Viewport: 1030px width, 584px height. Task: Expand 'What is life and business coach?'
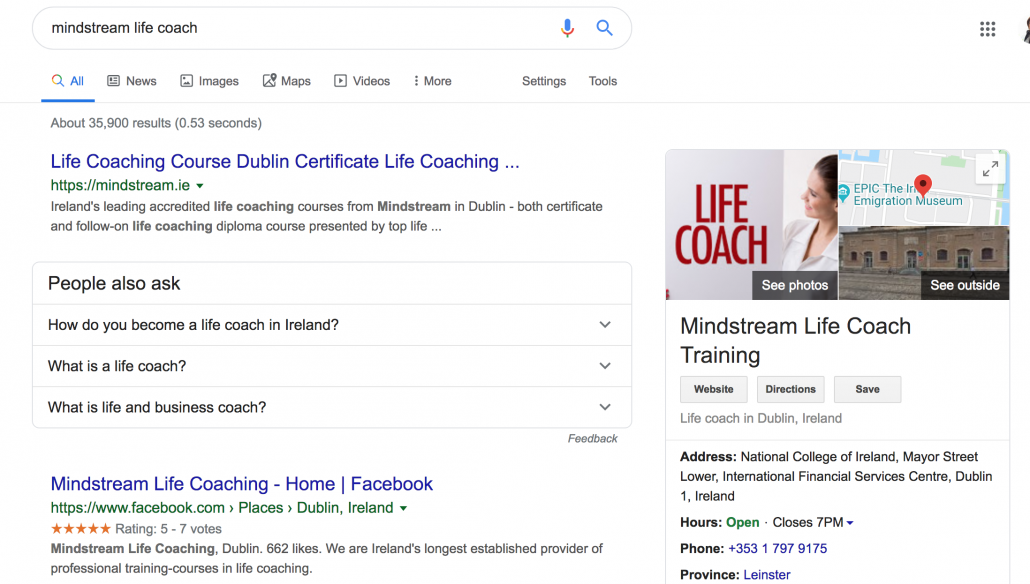(x=332, y=407)
